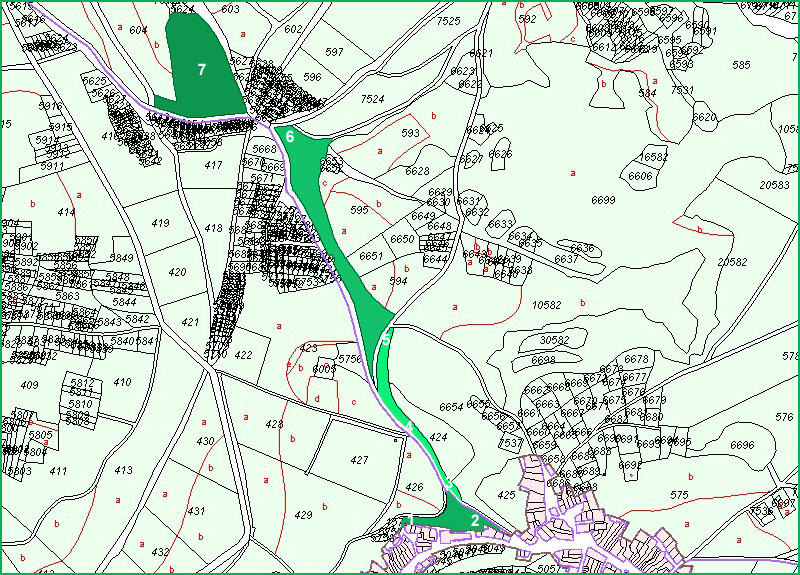Select parcel 6654
This screenshot has width=800, height=575.
(x=451, y=407)
